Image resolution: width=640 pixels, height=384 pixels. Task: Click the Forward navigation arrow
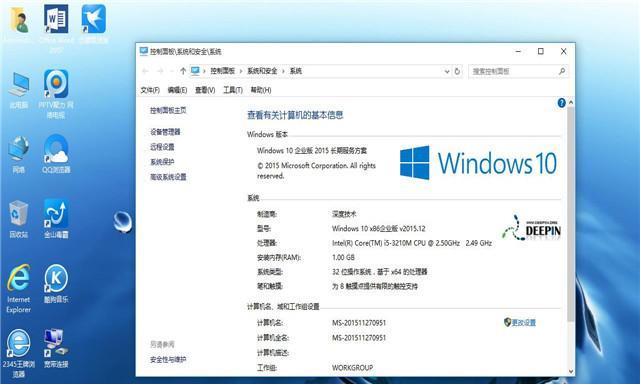(x=160, y=71)
